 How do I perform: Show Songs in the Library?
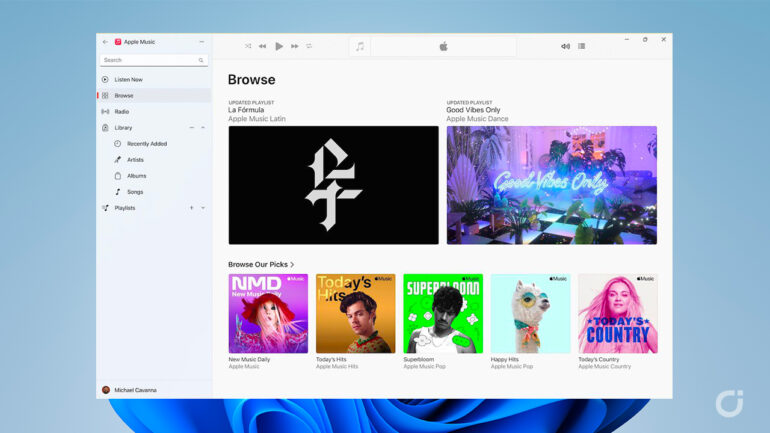pos(134,192)
